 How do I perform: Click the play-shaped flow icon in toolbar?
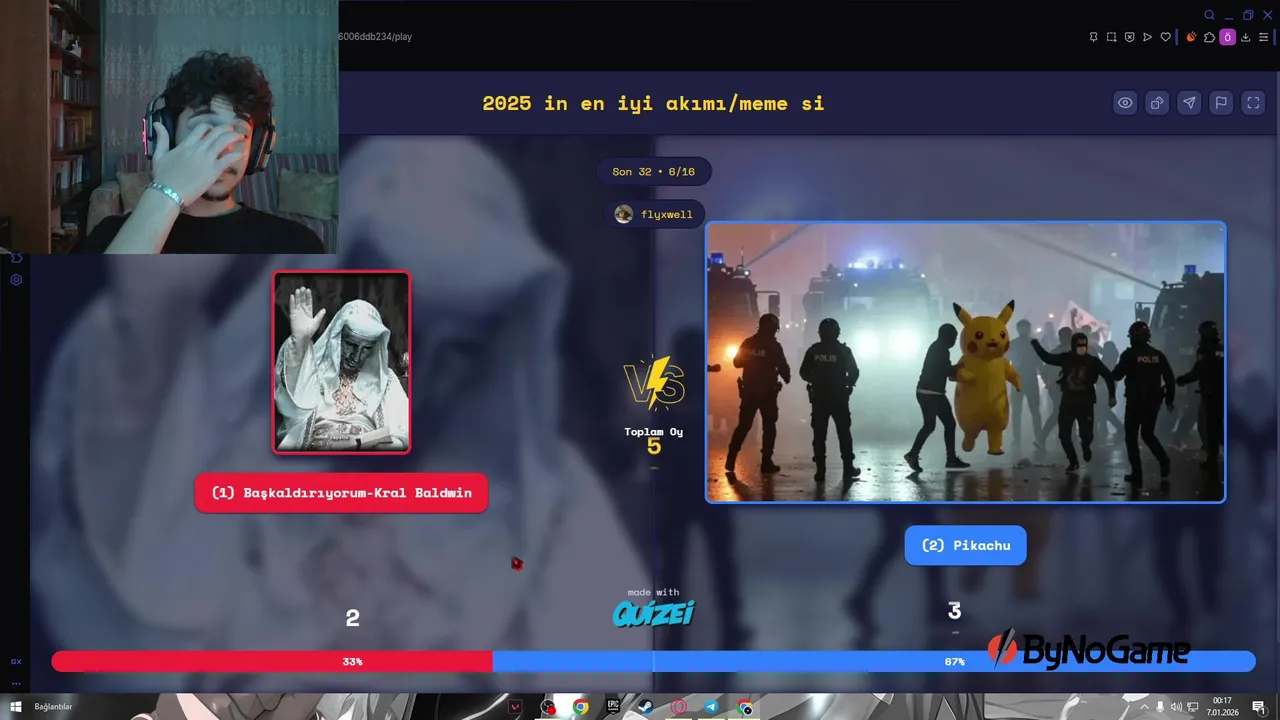pyautogui.click(x=1147, y=37)
